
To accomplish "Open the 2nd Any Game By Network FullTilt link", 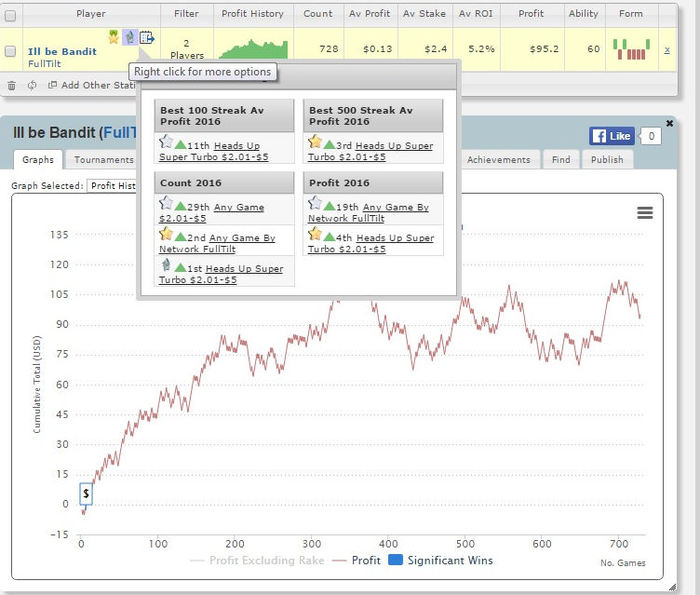I will click(x=217, y=243).
